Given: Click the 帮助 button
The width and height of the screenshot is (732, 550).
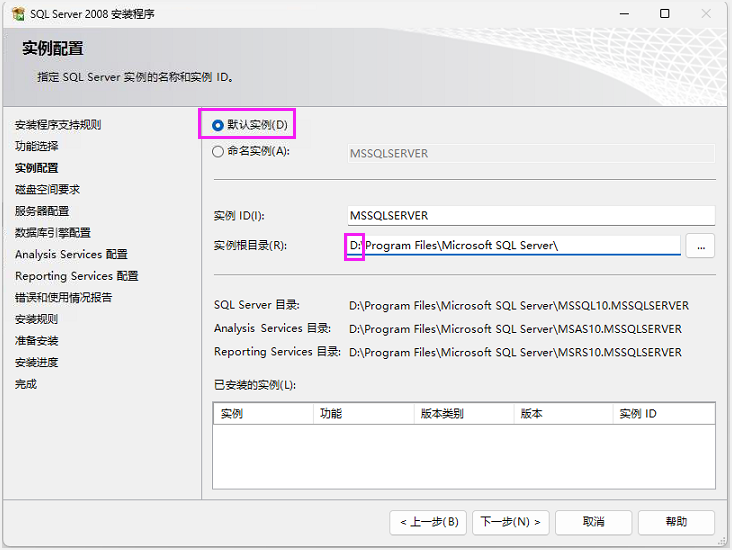Looking at the screenshot, I should (676, 522).
